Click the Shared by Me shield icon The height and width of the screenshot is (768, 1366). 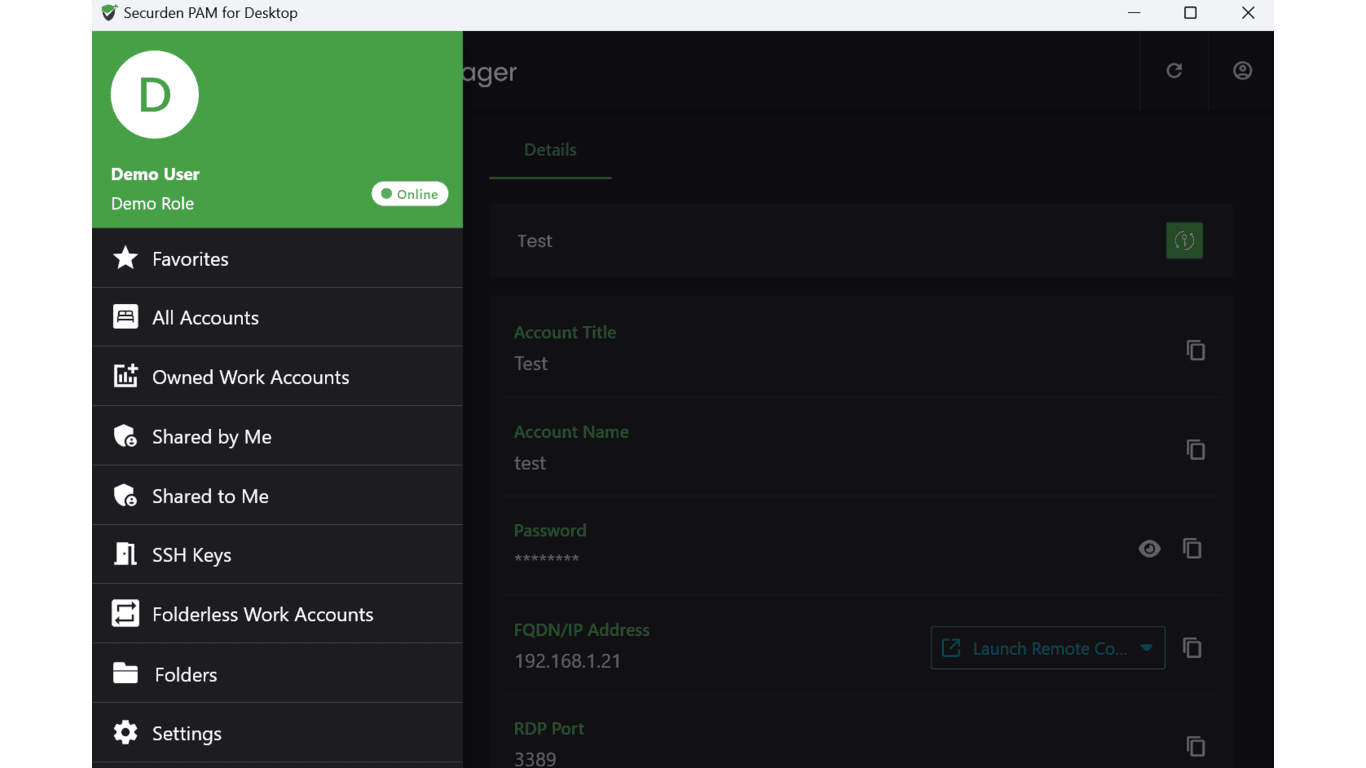coord(125,436)
